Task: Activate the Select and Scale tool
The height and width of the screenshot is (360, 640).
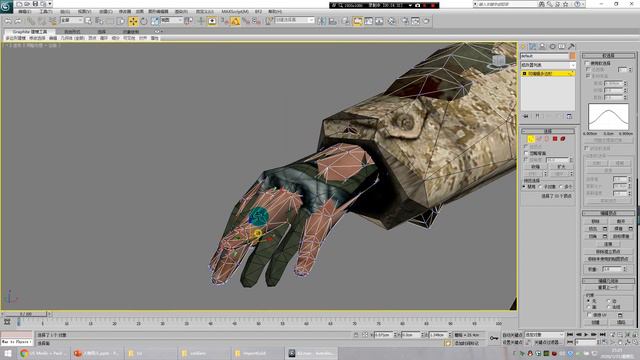Action: tap(155, 21)
